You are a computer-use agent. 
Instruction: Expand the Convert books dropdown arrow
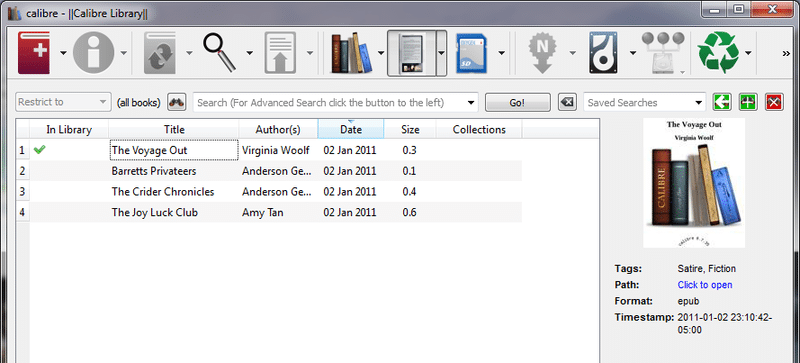[189, 53]
